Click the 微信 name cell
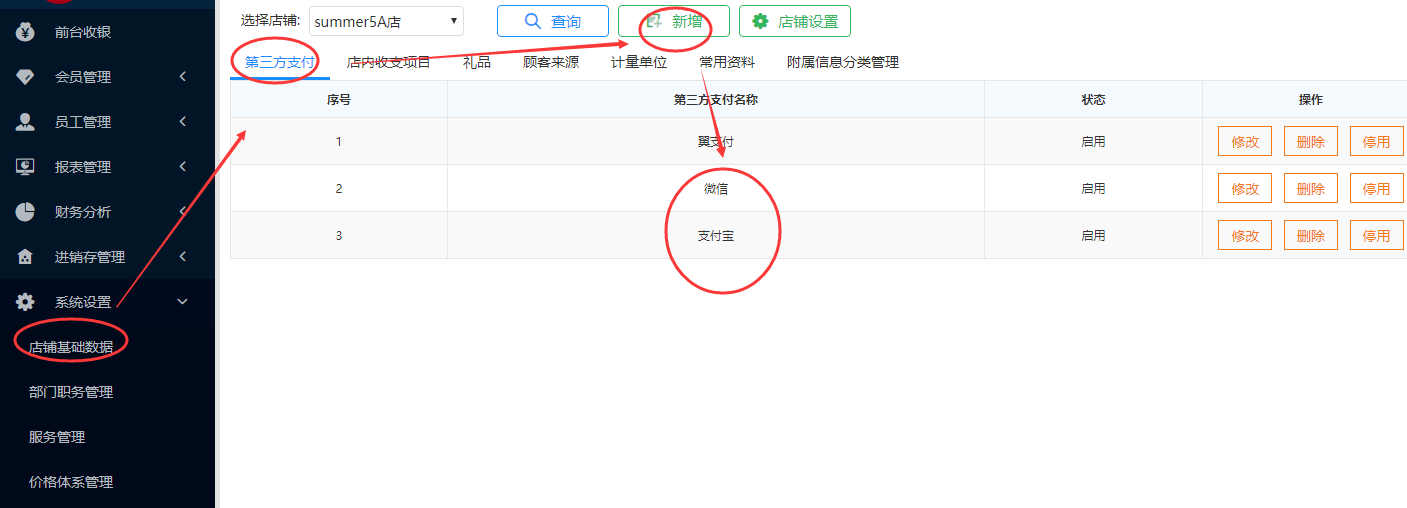 [x=716, y=188]
